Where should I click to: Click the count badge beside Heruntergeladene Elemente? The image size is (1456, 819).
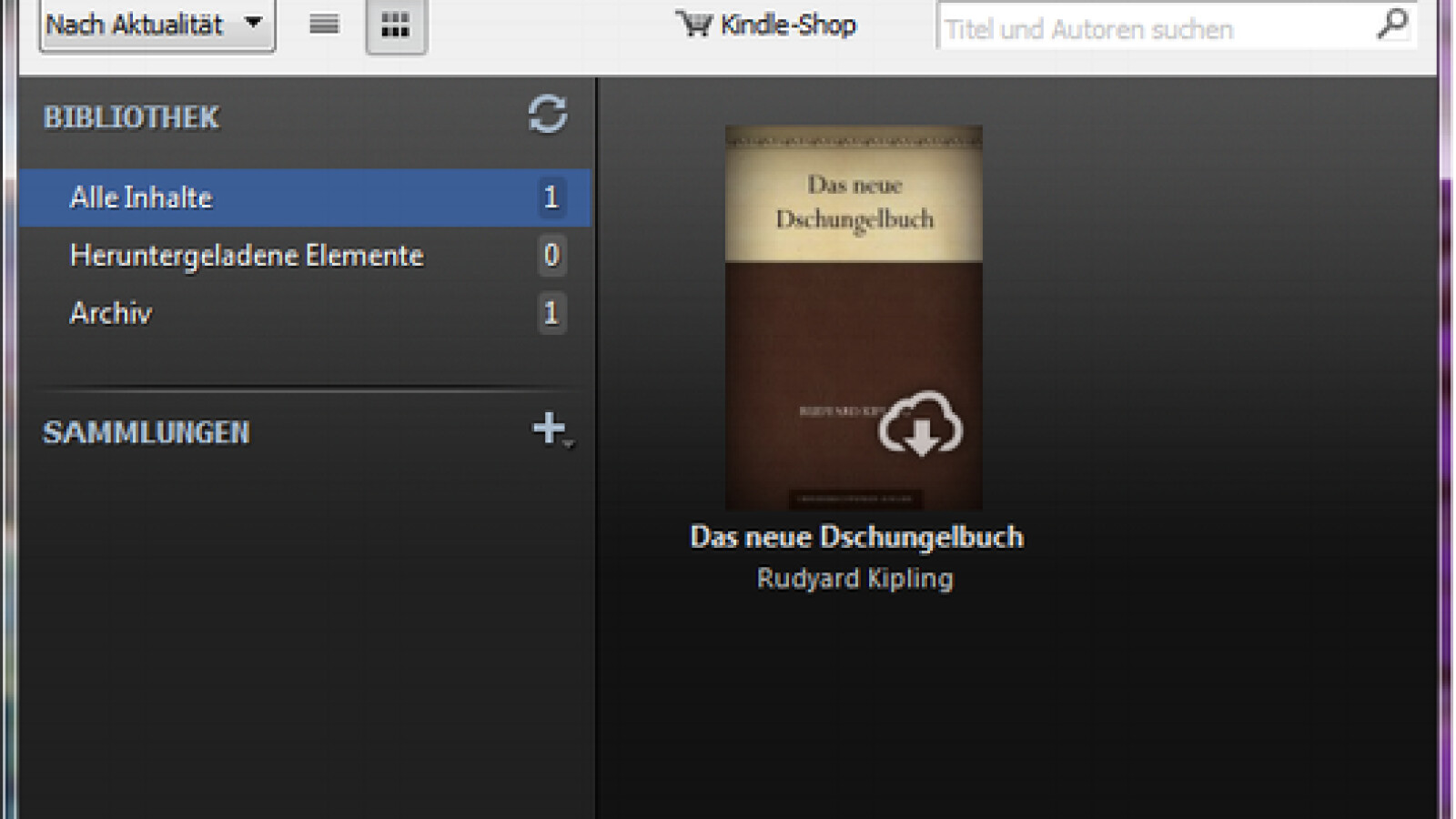[551, 256]
